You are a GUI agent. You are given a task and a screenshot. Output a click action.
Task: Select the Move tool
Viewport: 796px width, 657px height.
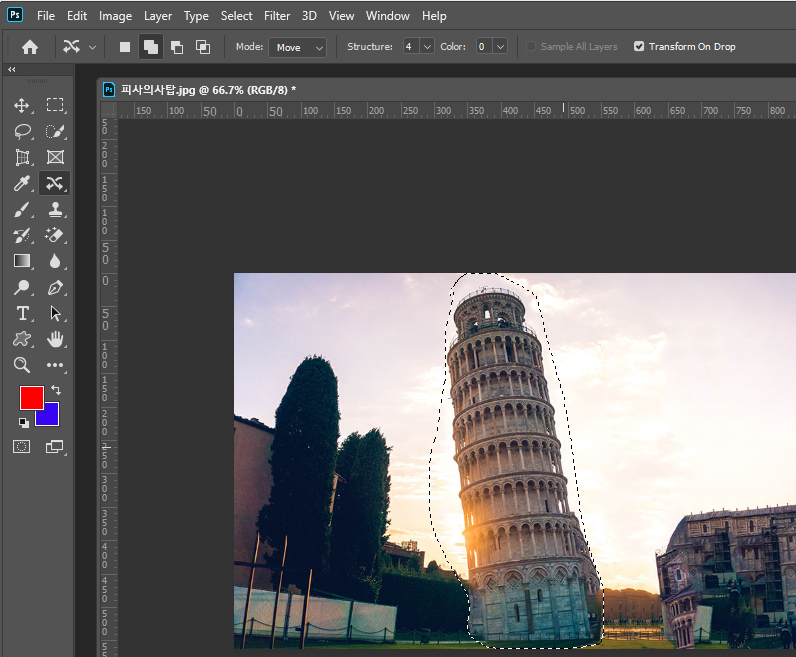22,105
